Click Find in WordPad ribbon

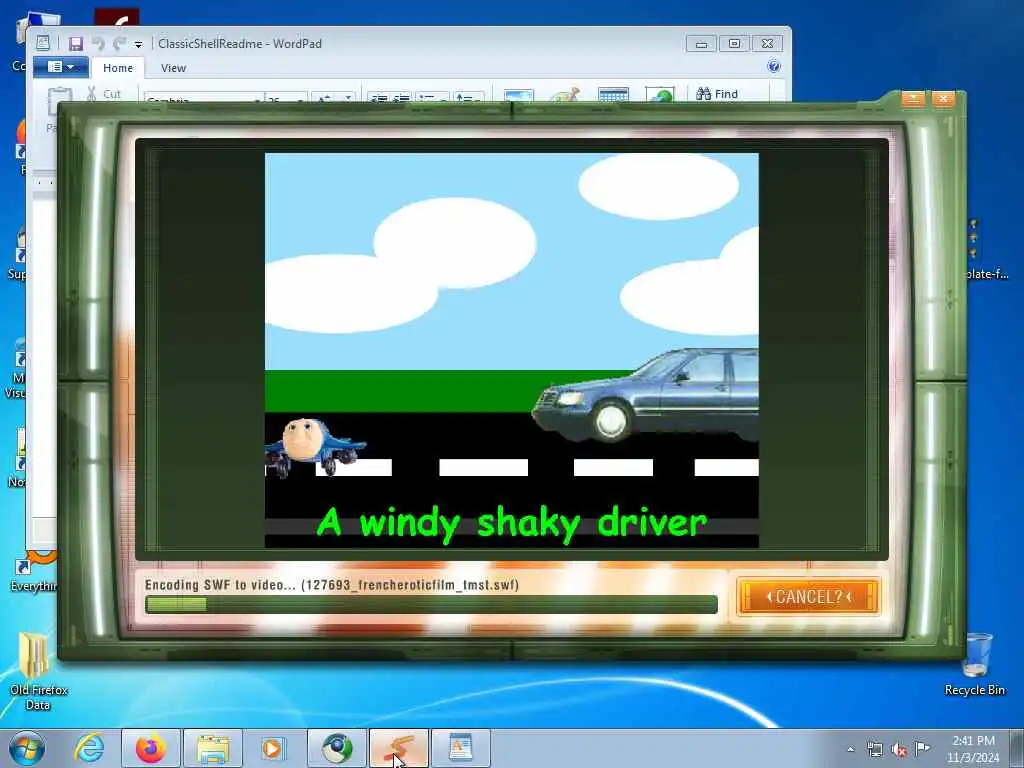(x=717, y=94)
